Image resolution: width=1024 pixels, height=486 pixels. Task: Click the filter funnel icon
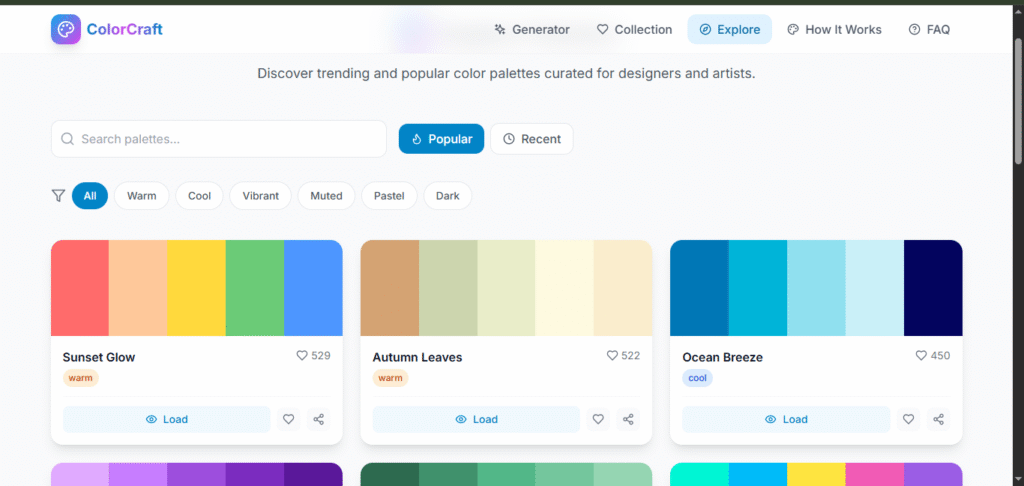pos(58,196)
